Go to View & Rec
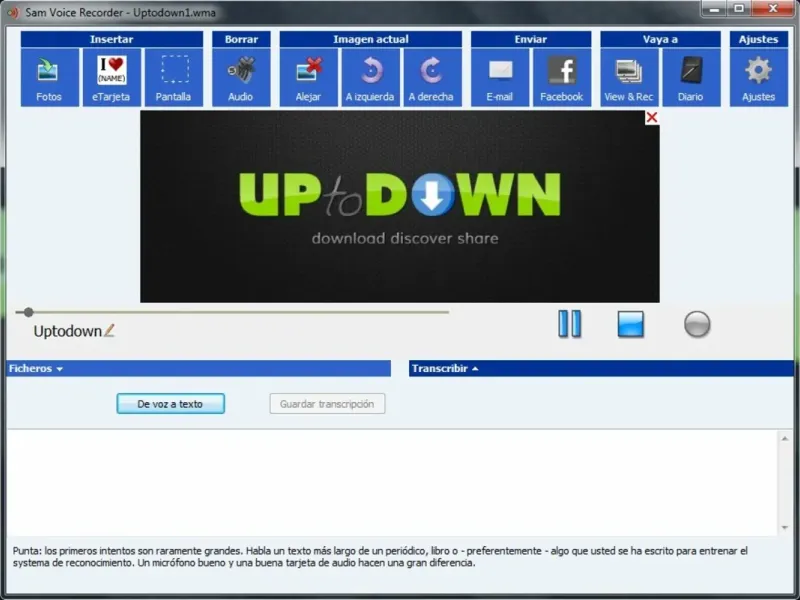This screenshot has height=600, width=800. (630, 78)
